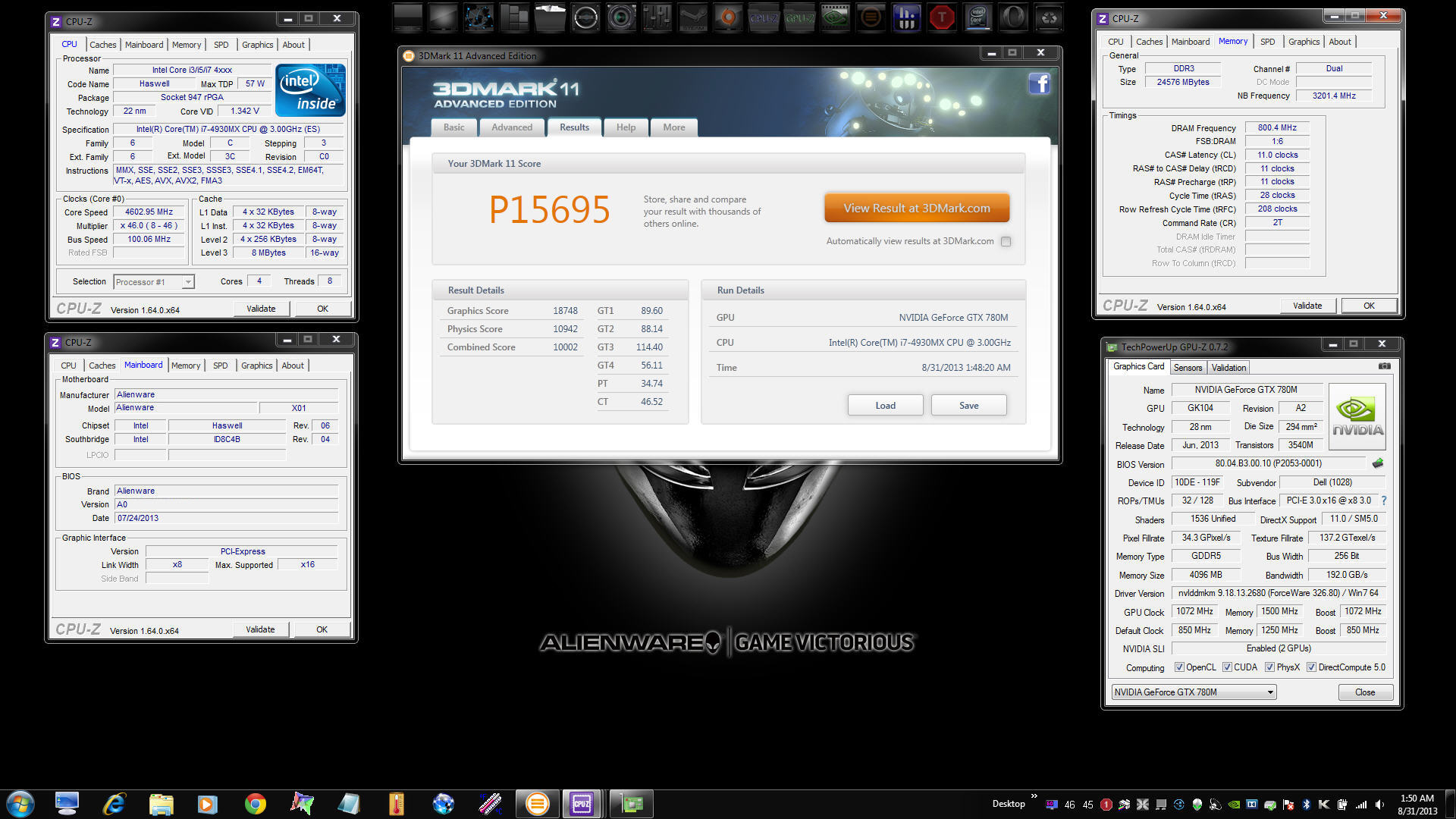Open Google Chrome from the taskbar

(x=256, y=804)
